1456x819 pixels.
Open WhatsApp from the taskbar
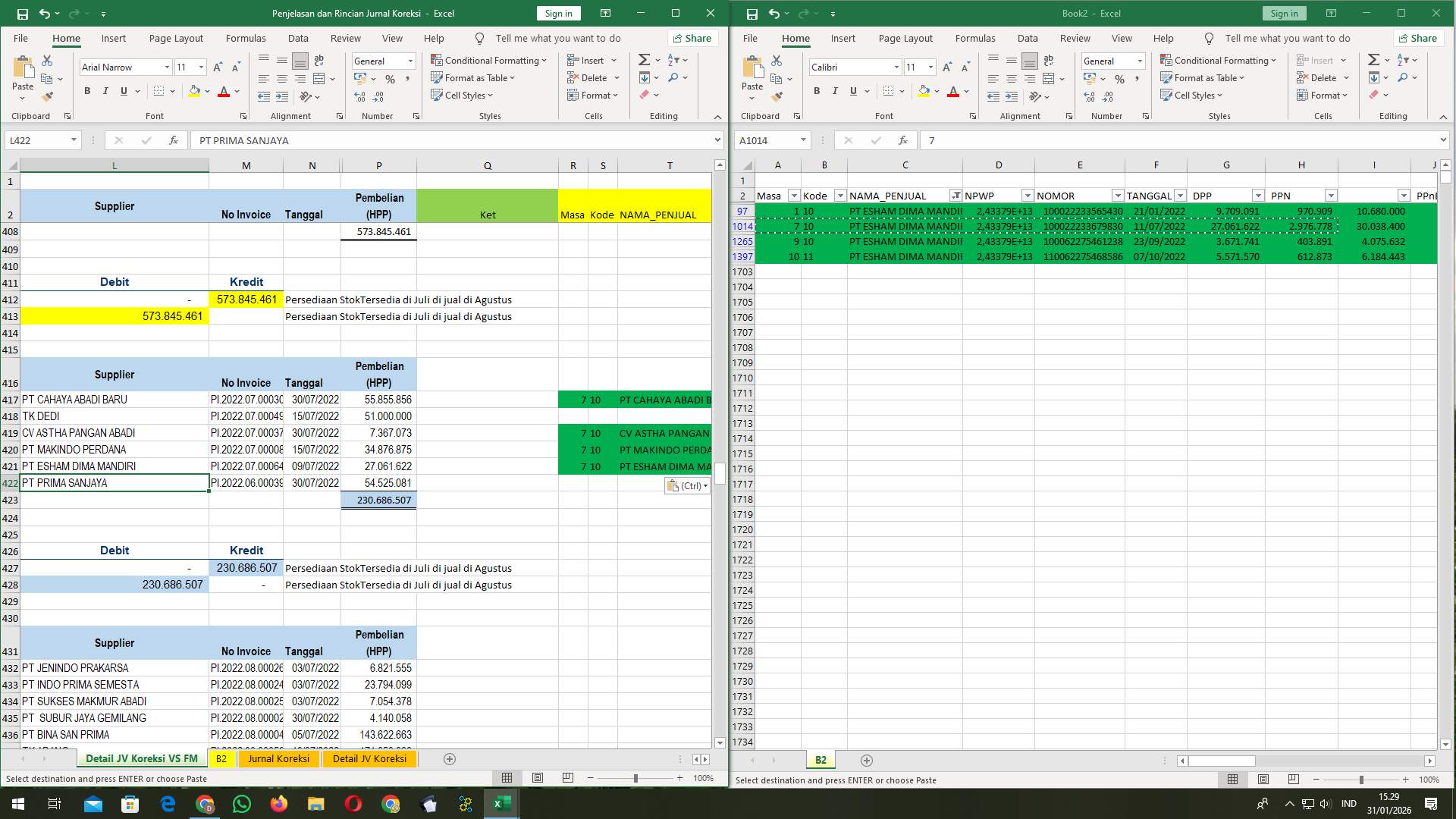(241, 803)
